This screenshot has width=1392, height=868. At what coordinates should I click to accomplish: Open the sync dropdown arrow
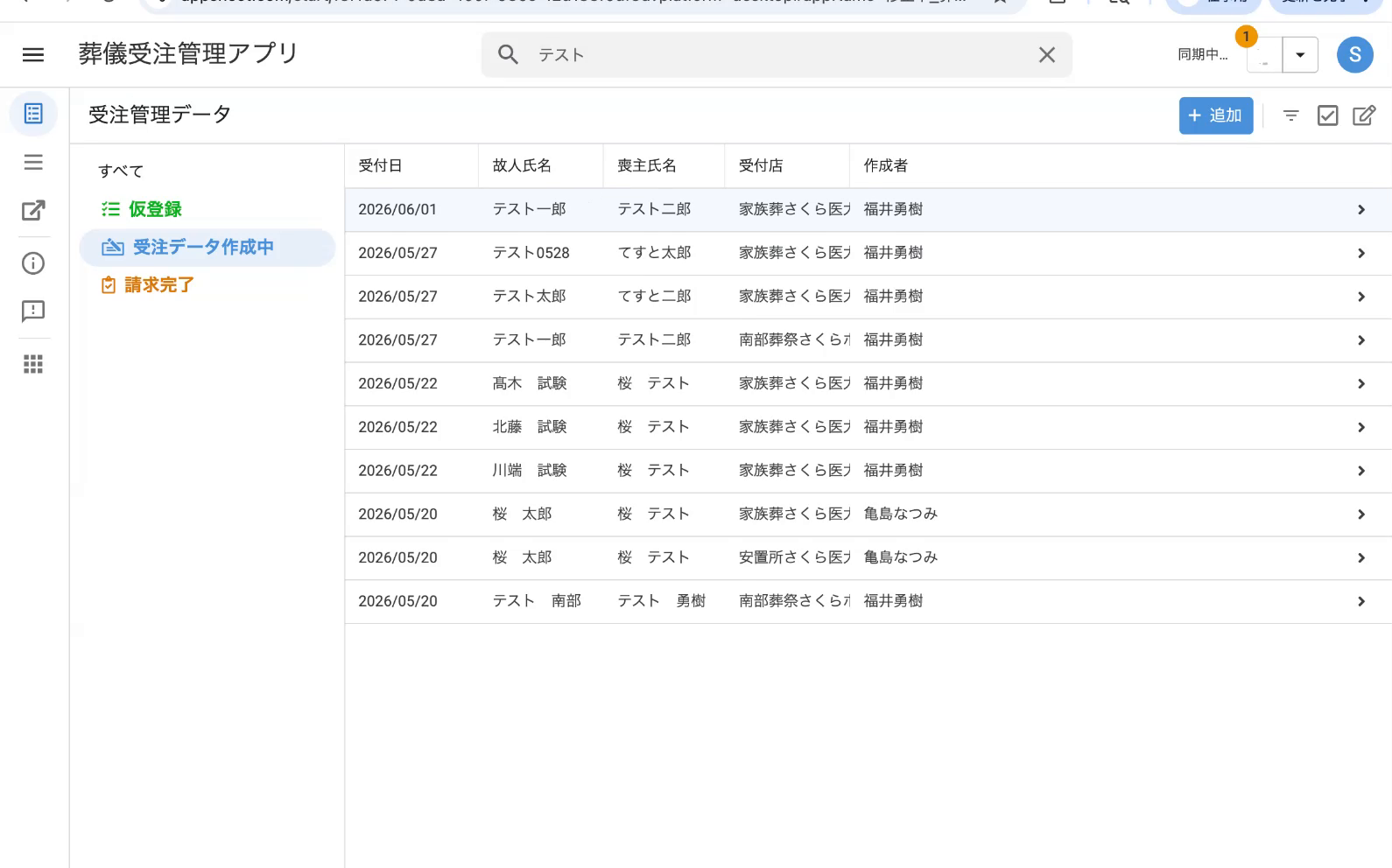coord(1300,55)
